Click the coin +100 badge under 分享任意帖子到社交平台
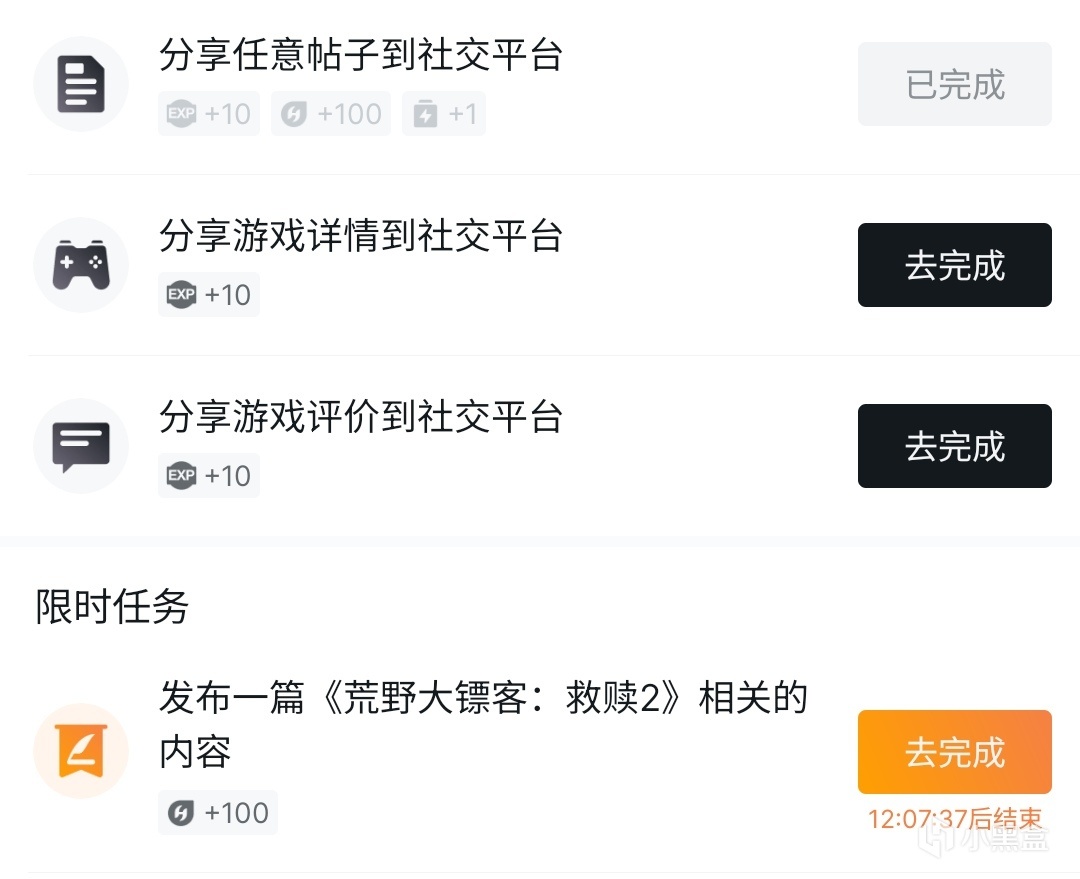 (x=331, y=114)
